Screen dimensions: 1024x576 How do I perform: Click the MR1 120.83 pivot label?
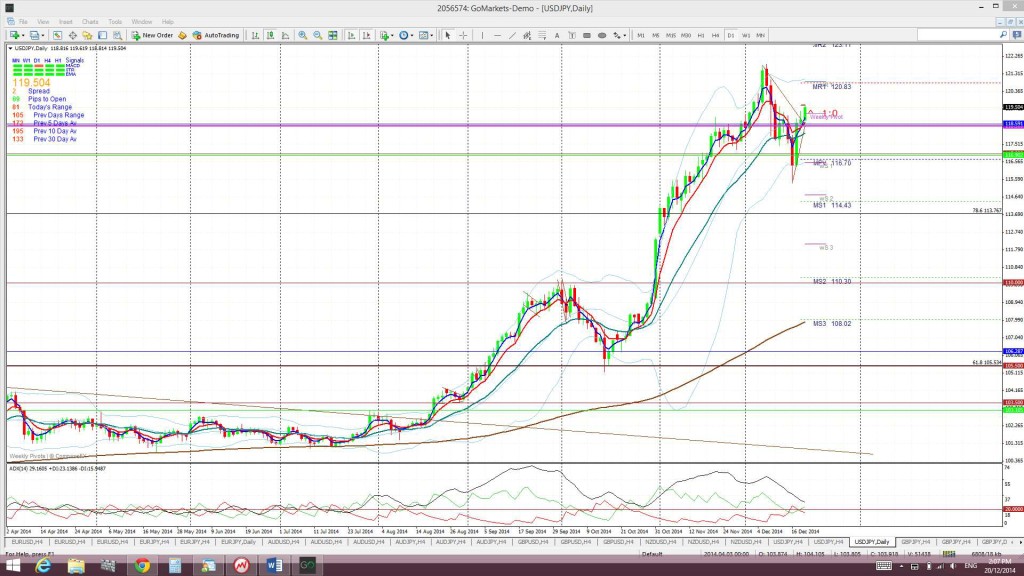coord(832,87)
